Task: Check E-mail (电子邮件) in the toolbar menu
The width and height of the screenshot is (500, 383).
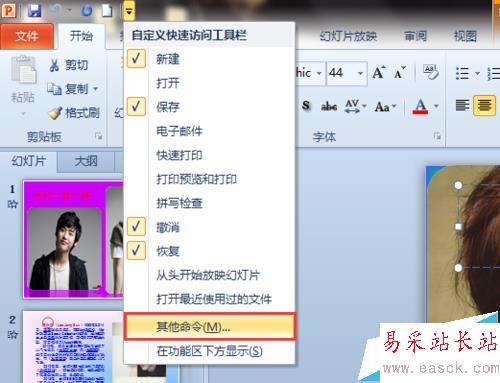Action: pyautogui.click(x=209, y=131)
